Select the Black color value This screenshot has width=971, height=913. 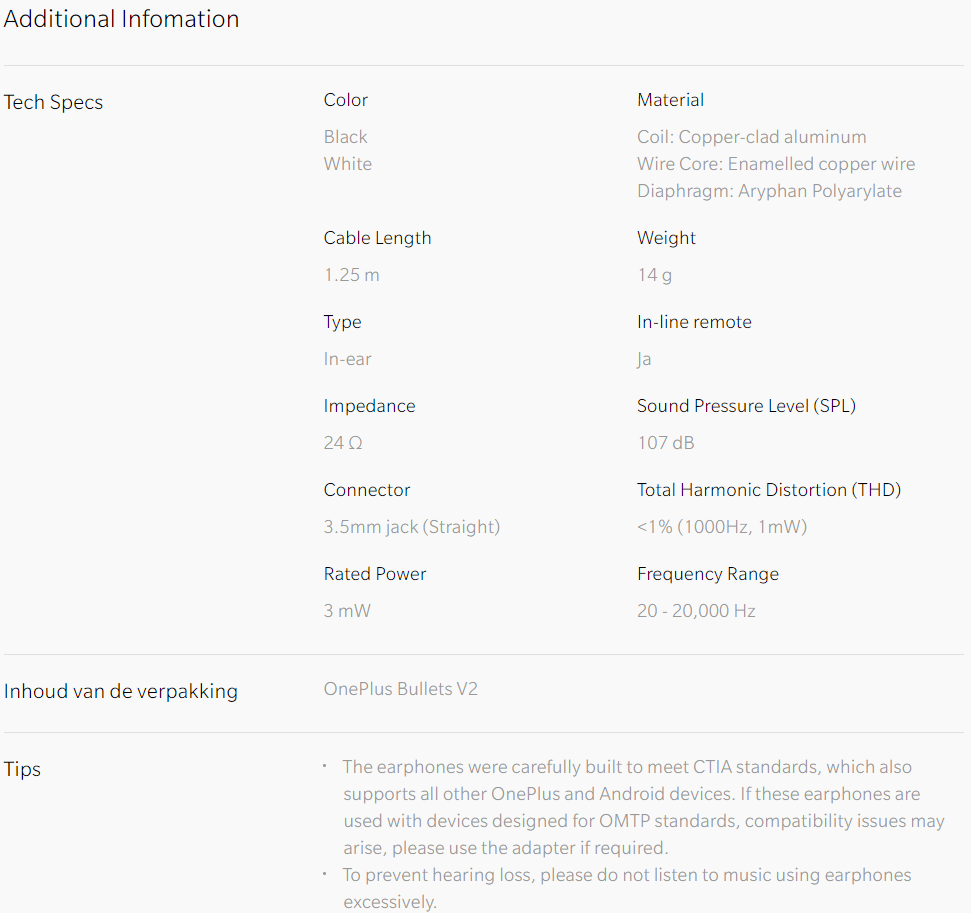point(345,137)
